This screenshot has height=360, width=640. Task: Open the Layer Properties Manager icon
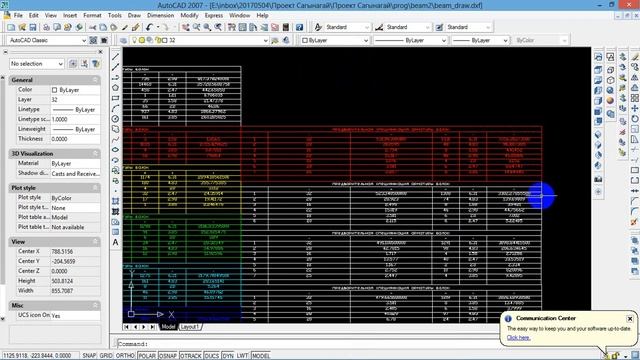pyautogui.click(x=124, y=40)
